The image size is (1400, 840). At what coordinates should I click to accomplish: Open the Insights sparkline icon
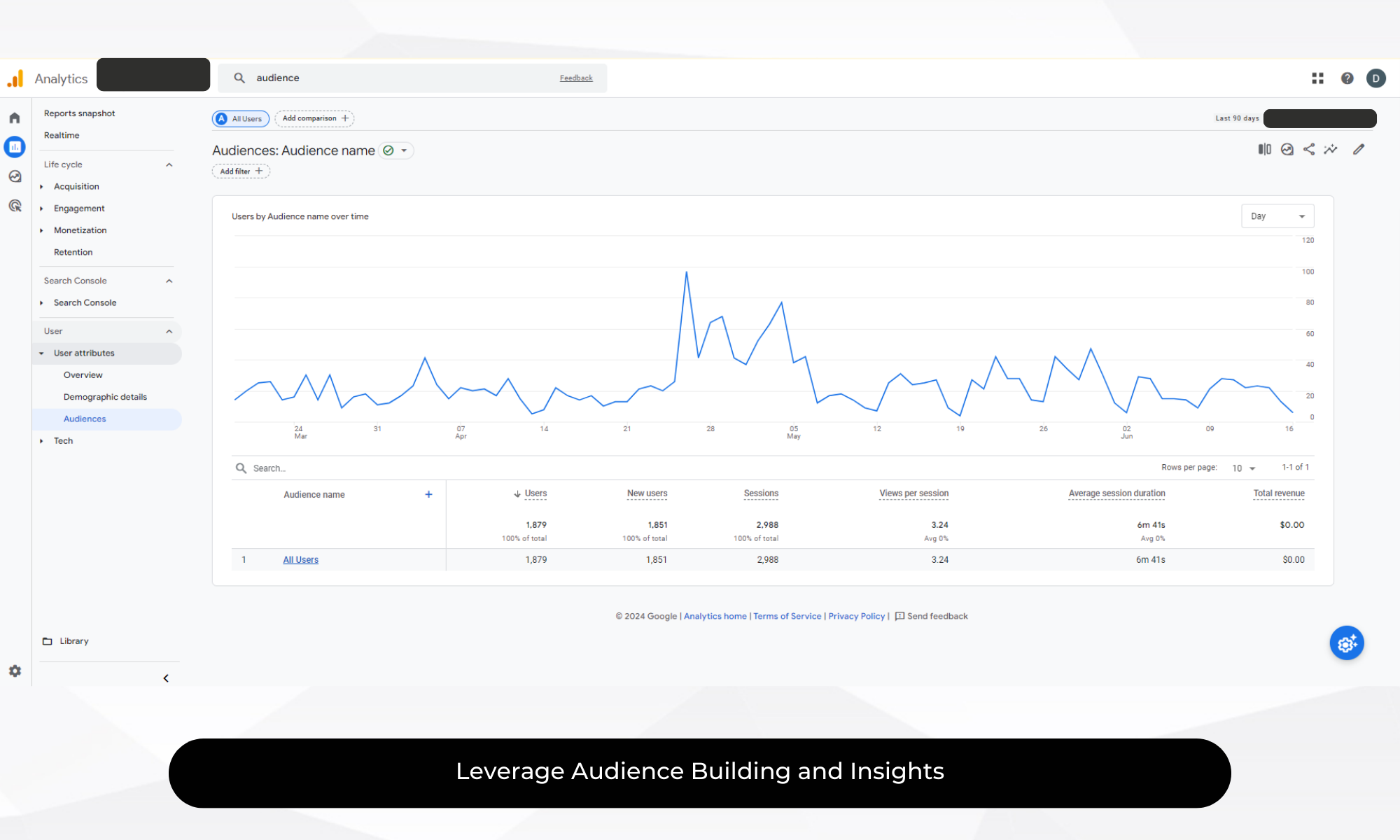(1331, 149)
